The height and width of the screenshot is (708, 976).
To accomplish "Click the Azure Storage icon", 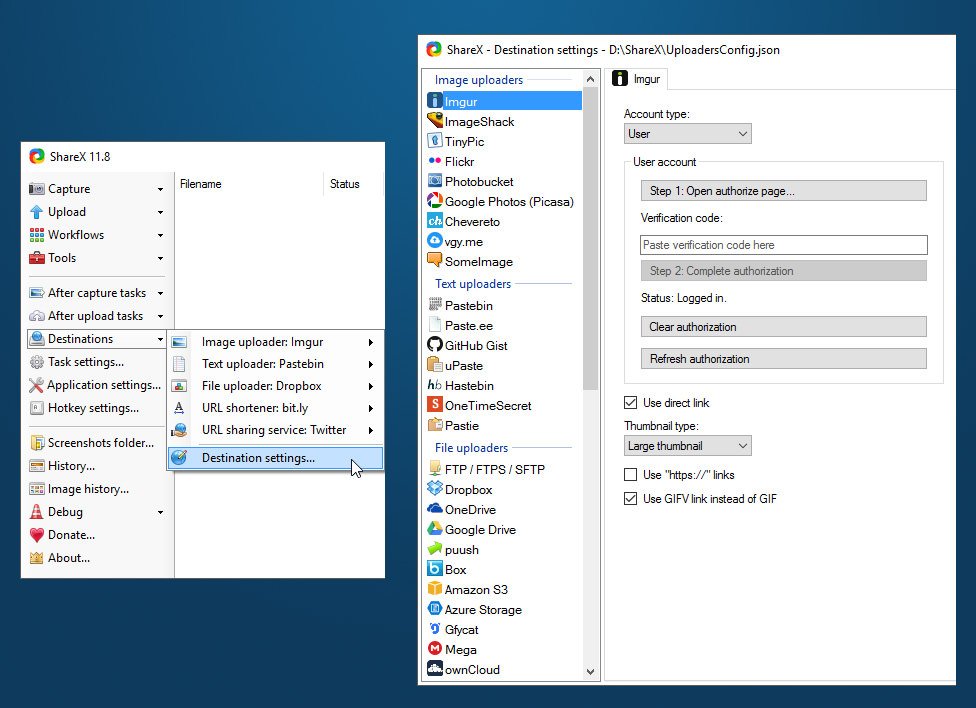I will click(x=435, y=608).
